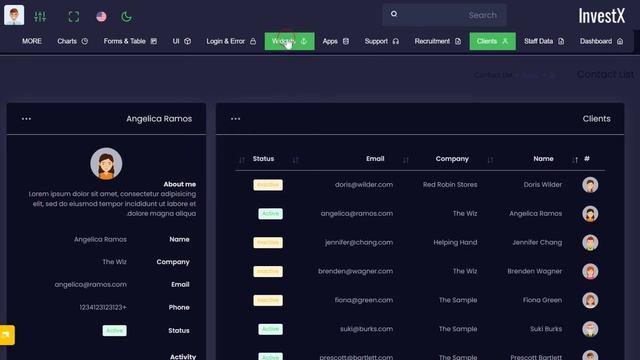The width and height of the screenshot is (640, 360).
Task: Select the name Suki Burks
Action: [546, 329]
